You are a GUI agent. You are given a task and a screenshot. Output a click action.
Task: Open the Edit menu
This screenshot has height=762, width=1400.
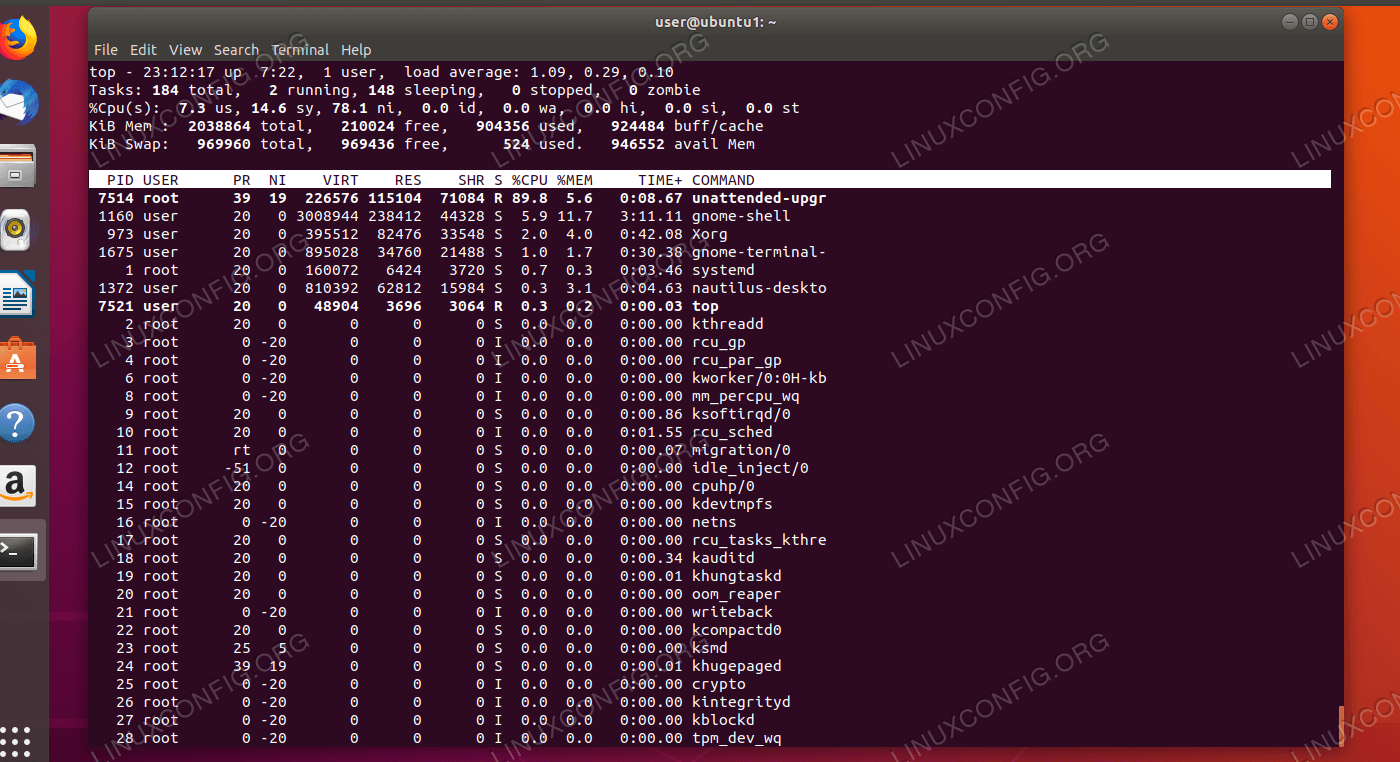pos(143,50)
